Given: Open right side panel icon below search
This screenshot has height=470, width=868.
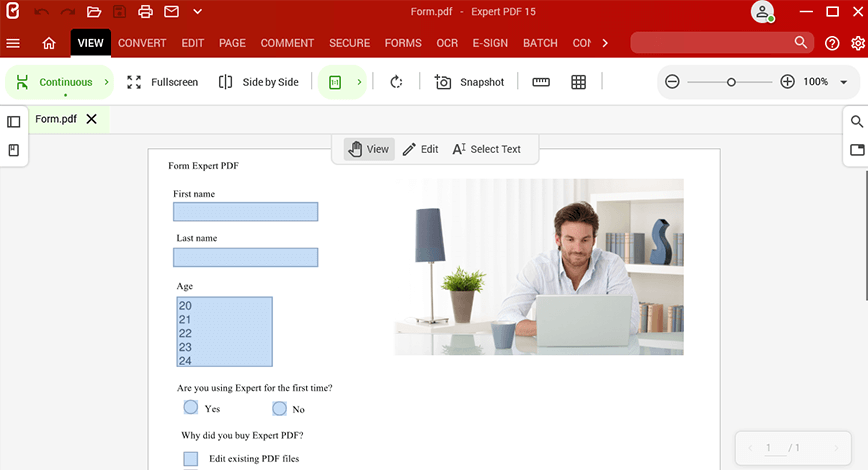Looking at the screenshot, I should (x=857, y=149).
